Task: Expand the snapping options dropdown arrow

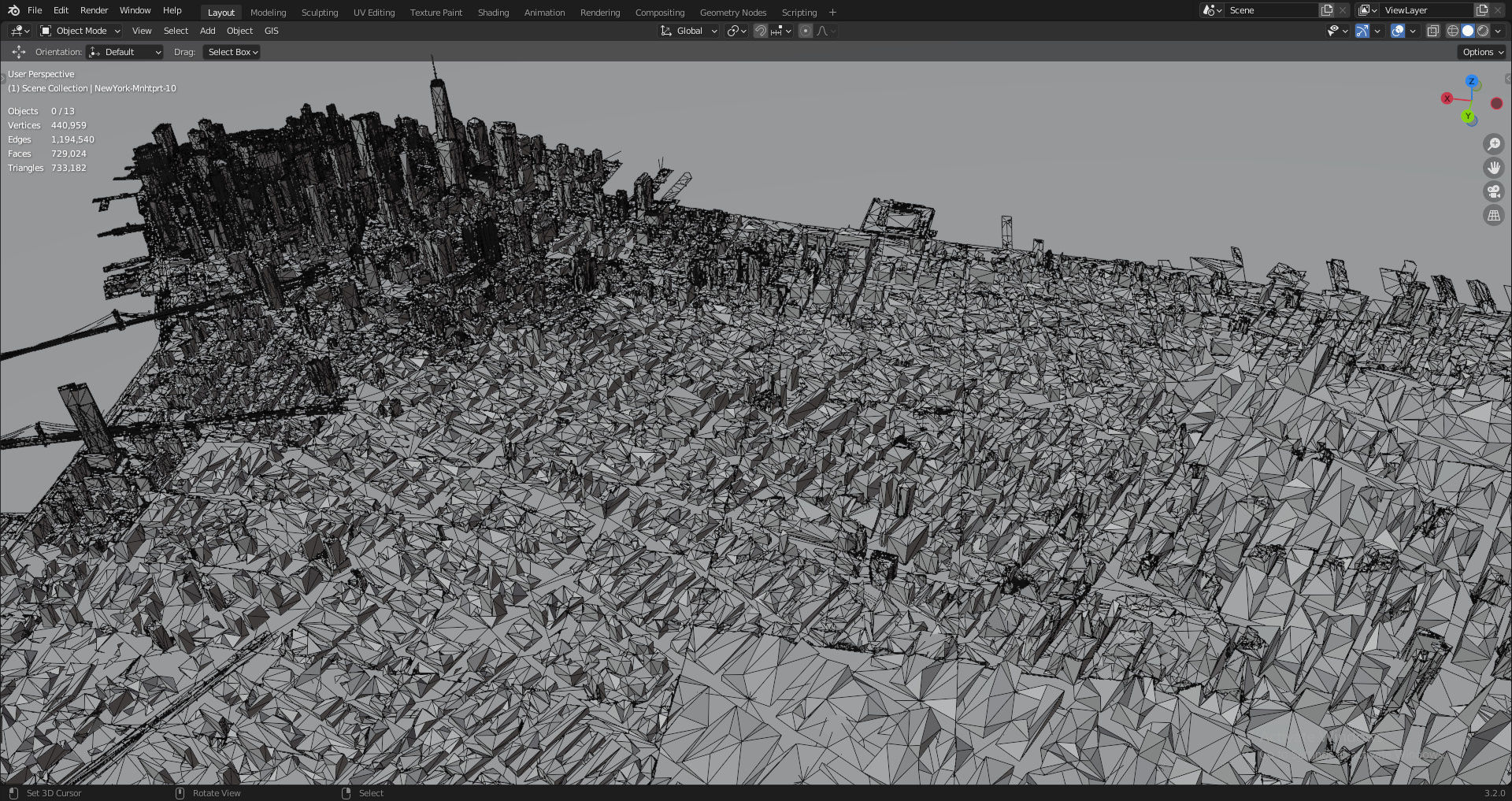Action: pos(787,31)
